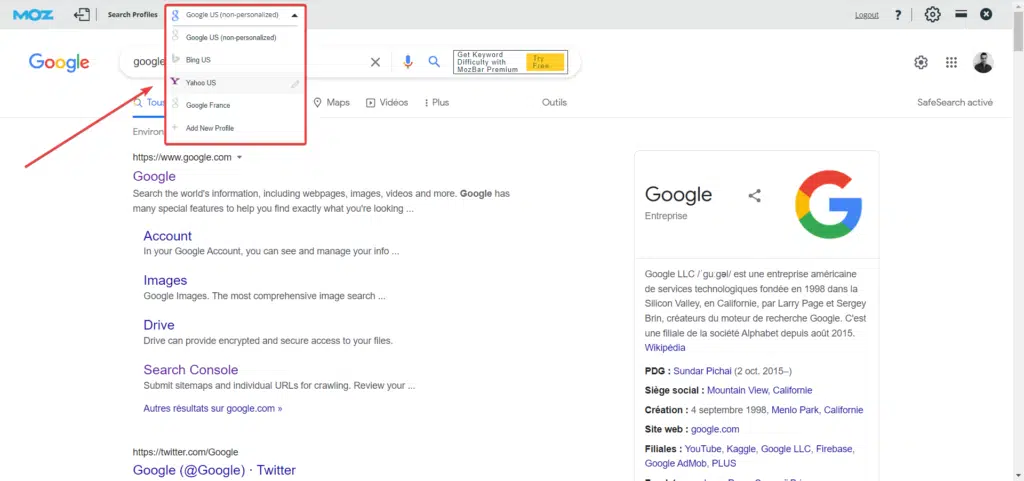The width and height of the screenshot is (1024, 481).
Task: Click the Firebase subsidiary link
Action: tap(835, 449)
